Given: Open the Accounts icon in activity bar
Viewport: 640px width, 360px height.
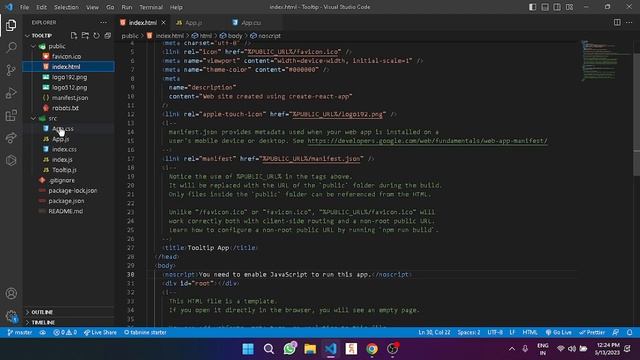Looking at the screenshot, I should (x=11, y=293).
